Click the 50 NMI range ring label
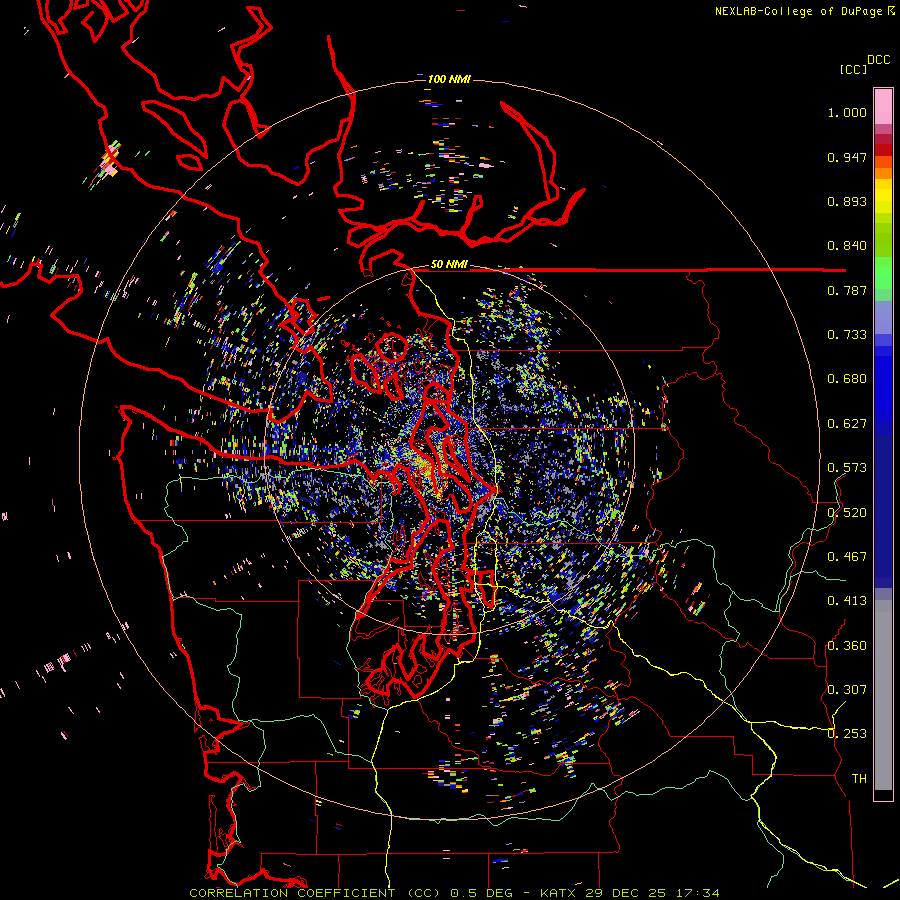900x900 pixels. [x=449, y=265]
